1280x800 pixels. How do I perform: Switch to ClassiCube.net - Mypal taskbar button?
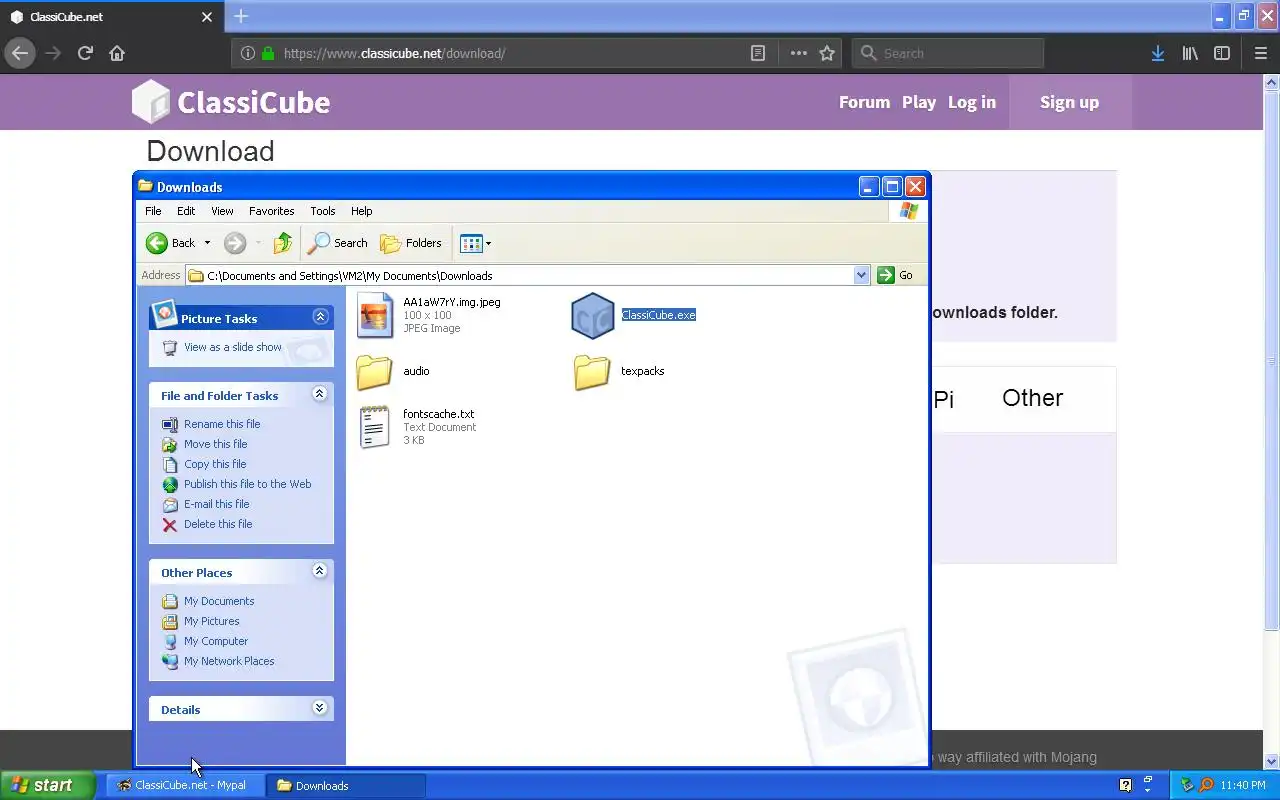click(185, 785)
